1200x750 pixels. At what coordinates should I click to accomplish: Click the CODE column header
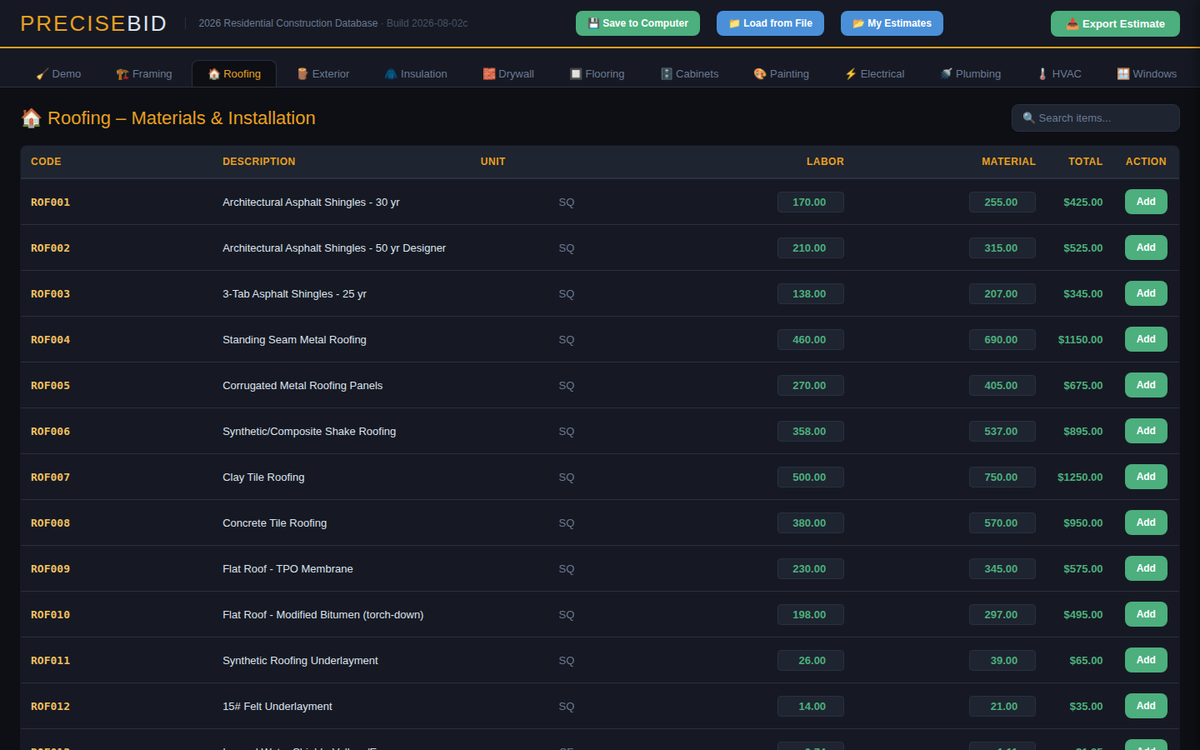pos(46,162)
